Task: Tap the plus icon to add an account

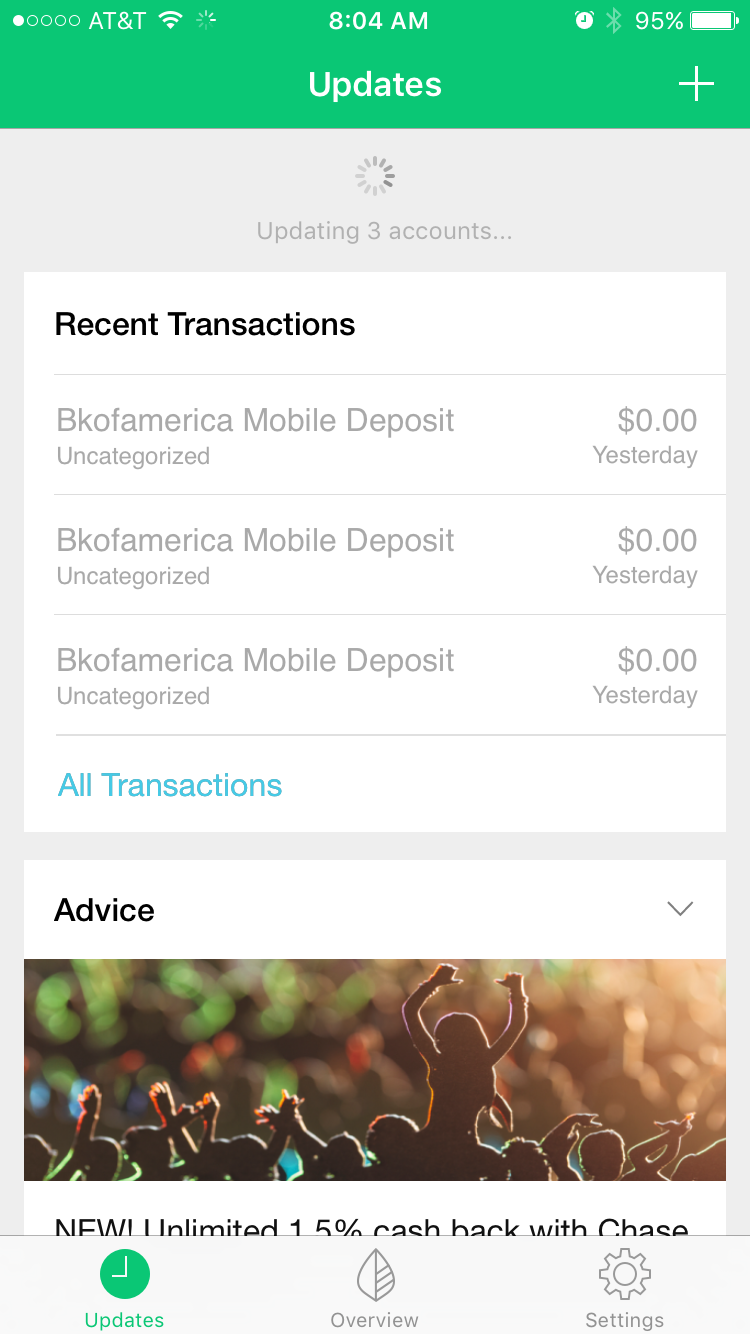Action: (696, 85)
